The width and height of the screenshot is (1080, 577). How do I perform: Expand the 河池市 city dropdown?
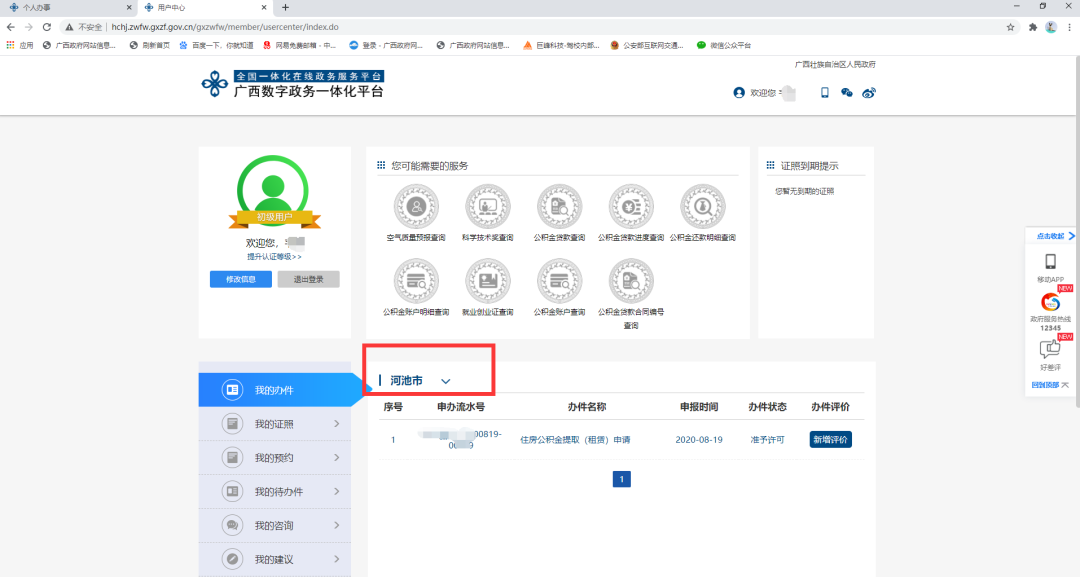(446, 381)
